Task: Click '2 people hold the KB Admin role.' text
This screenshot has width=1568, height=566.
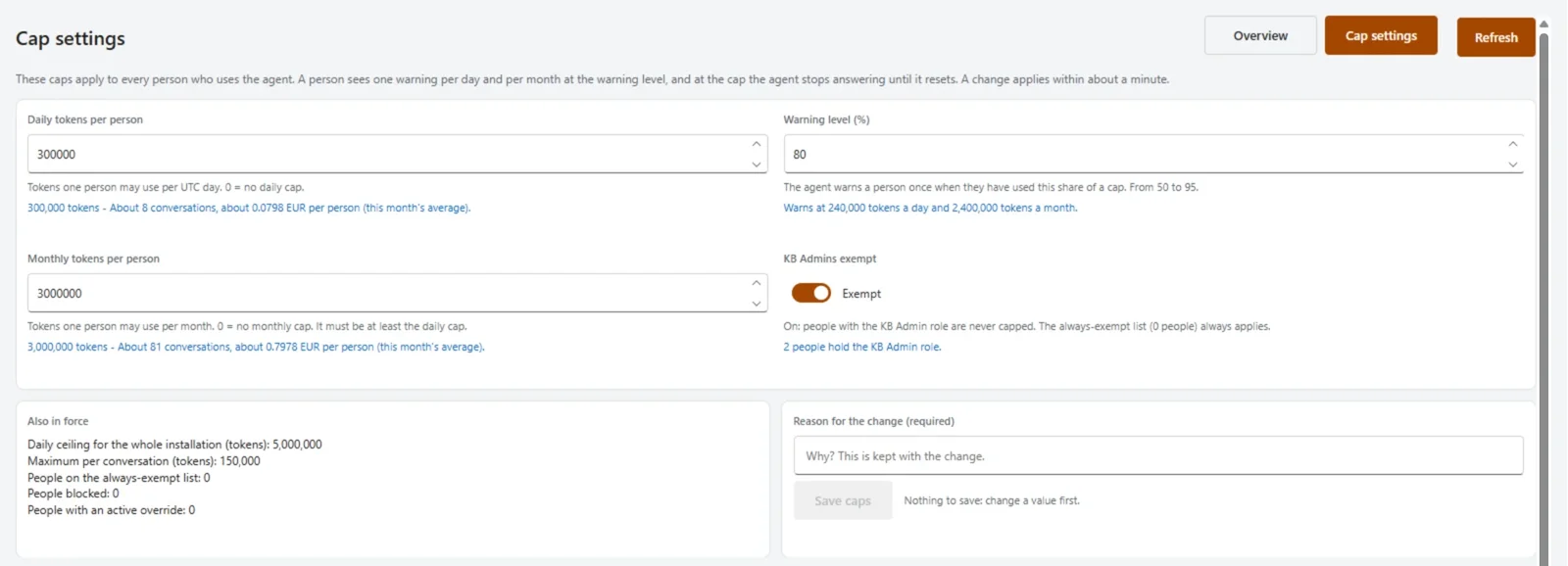Action: coord(862,347)
